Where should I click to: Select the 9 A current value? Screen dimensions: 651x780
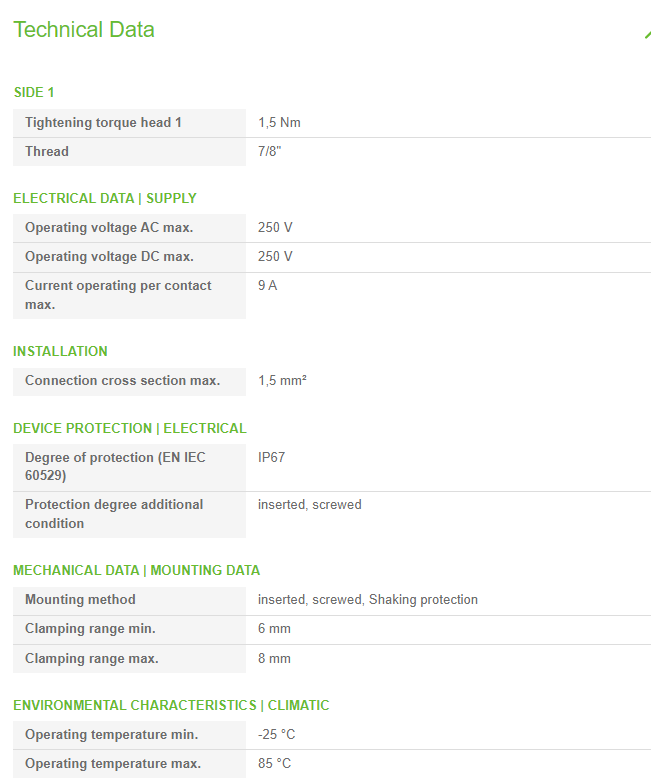click(268, 286)
